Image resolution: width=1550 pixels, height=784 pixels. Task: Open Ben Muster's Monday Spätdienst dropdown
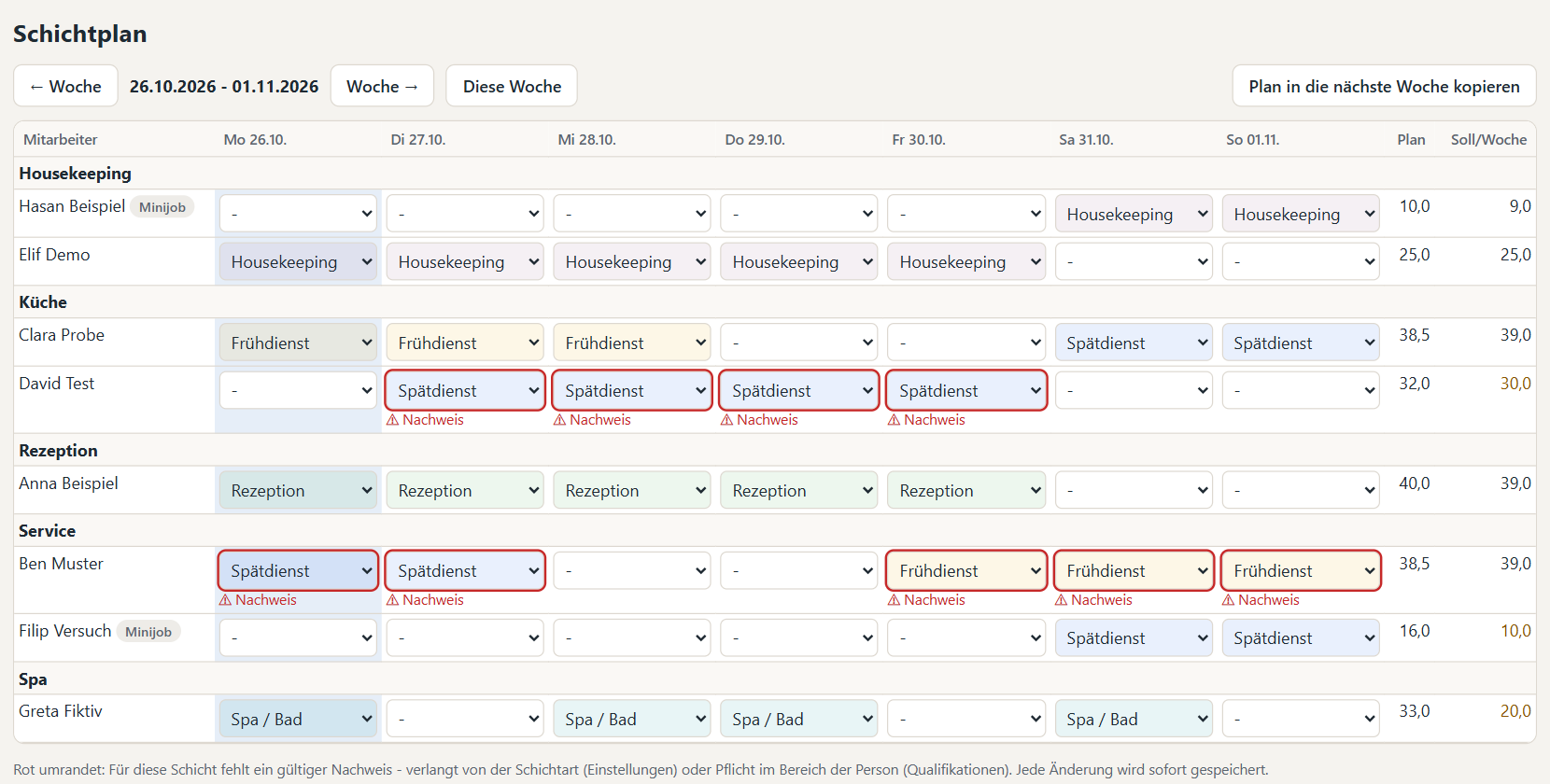click(298, 570)
